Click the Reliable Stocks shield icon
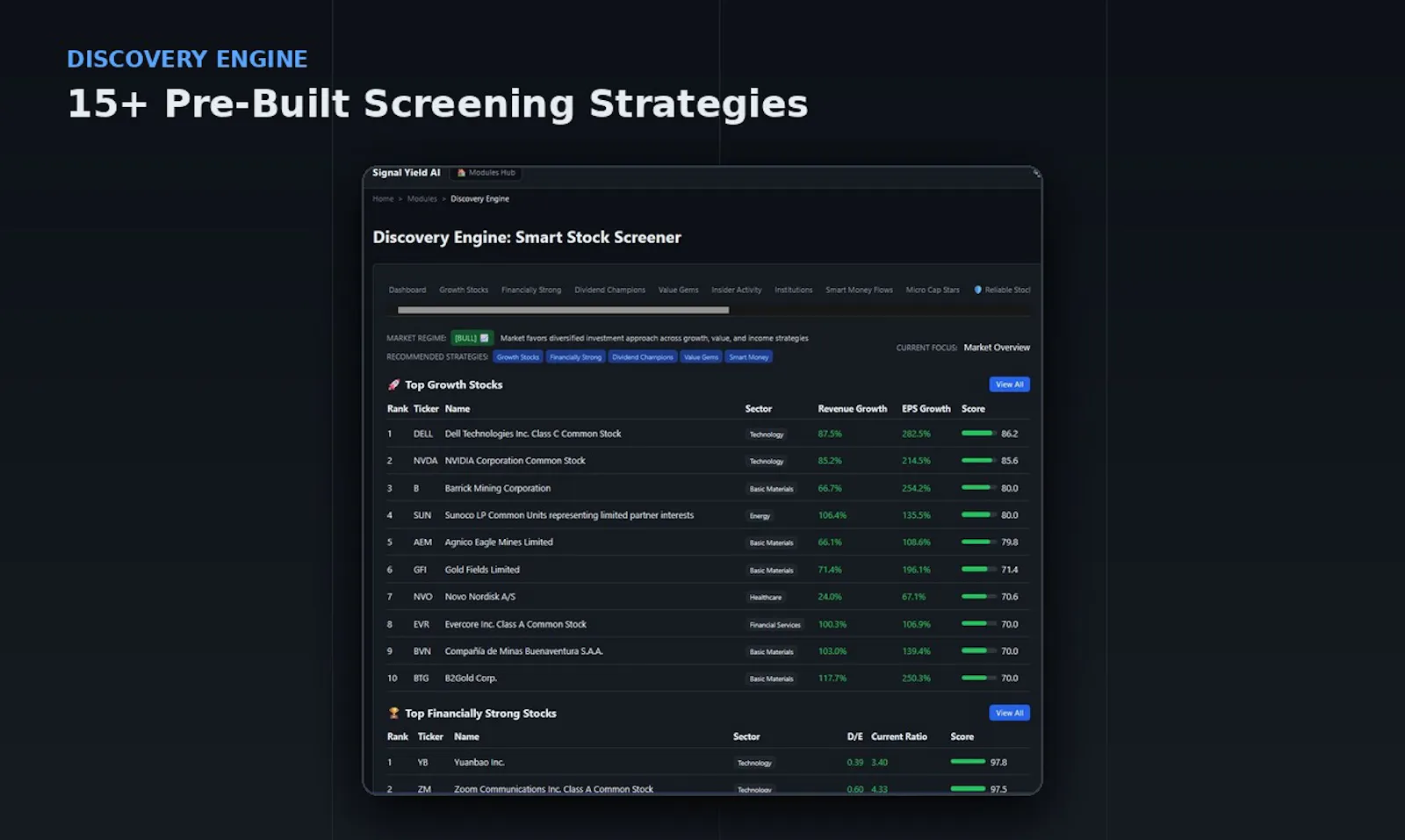Viewport: 1405px width, 840px height. (x=977, y=290)
